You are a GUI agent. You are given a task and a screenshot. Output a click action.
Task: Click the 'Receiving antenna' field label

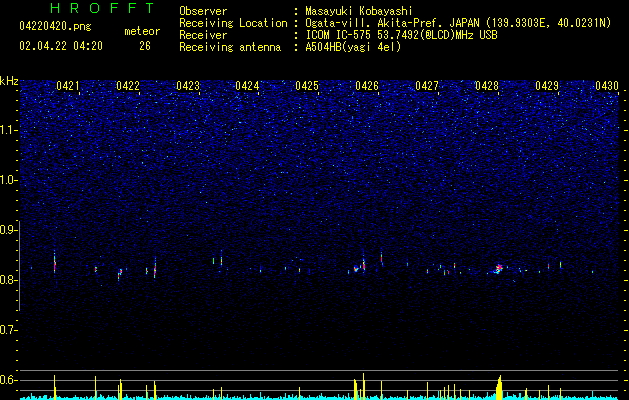click(x=230, y=47)
